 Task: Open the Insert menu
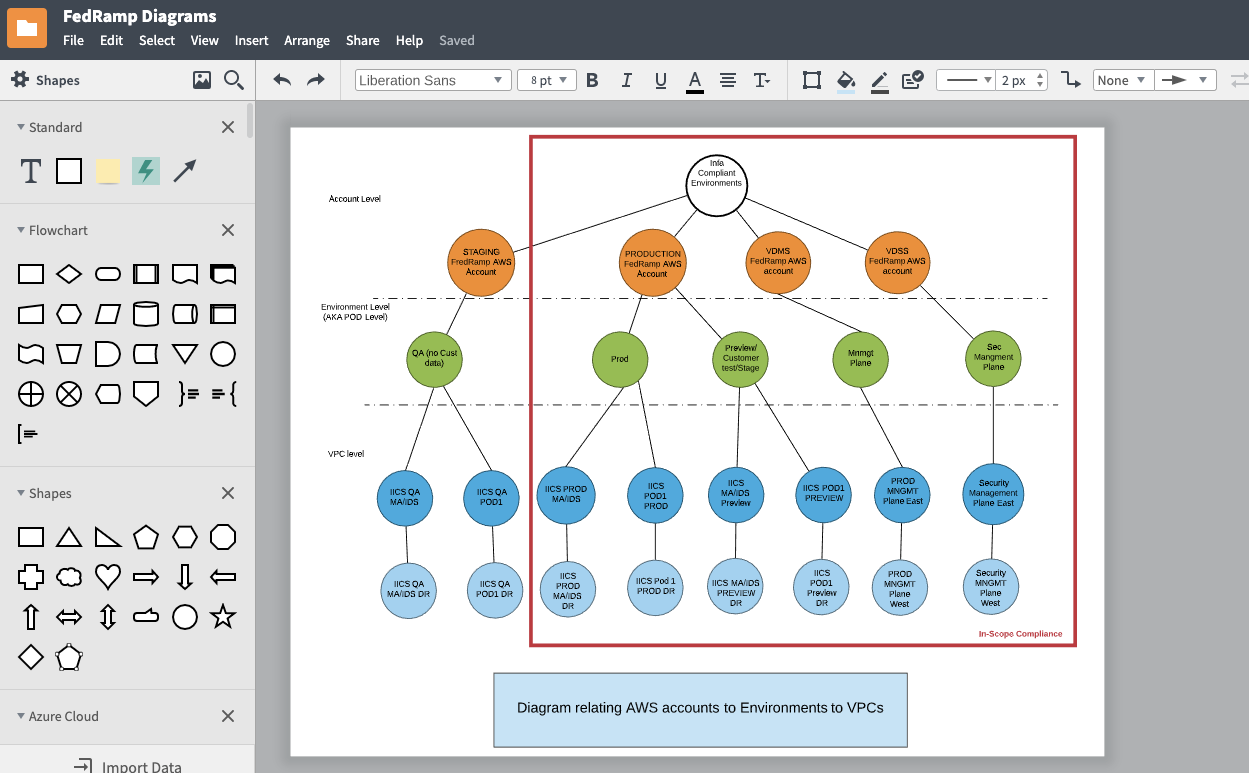pos(252,41)
